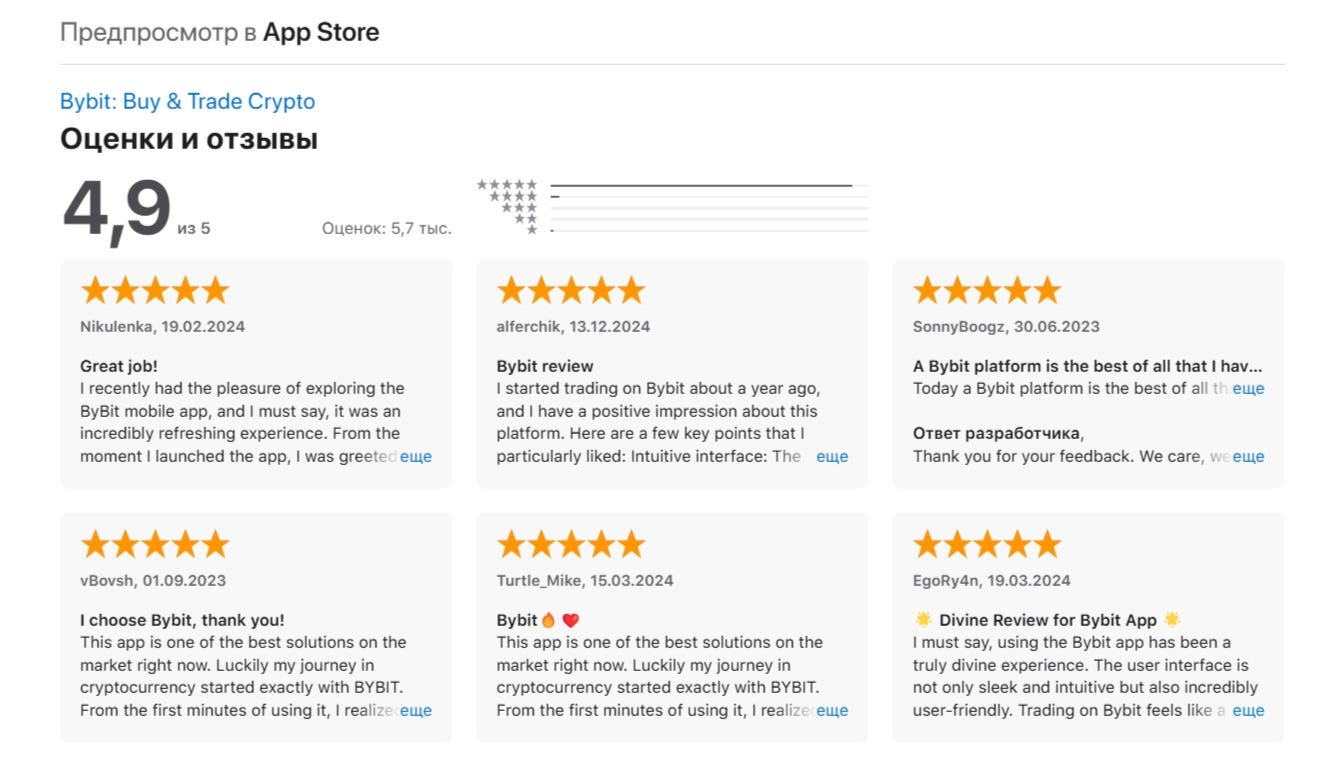Image resolution: width=1340 pixels, height=762 pixels.
Task: Click the stars in SonnyBoogz's review
Action: click(x=985, y=289)
